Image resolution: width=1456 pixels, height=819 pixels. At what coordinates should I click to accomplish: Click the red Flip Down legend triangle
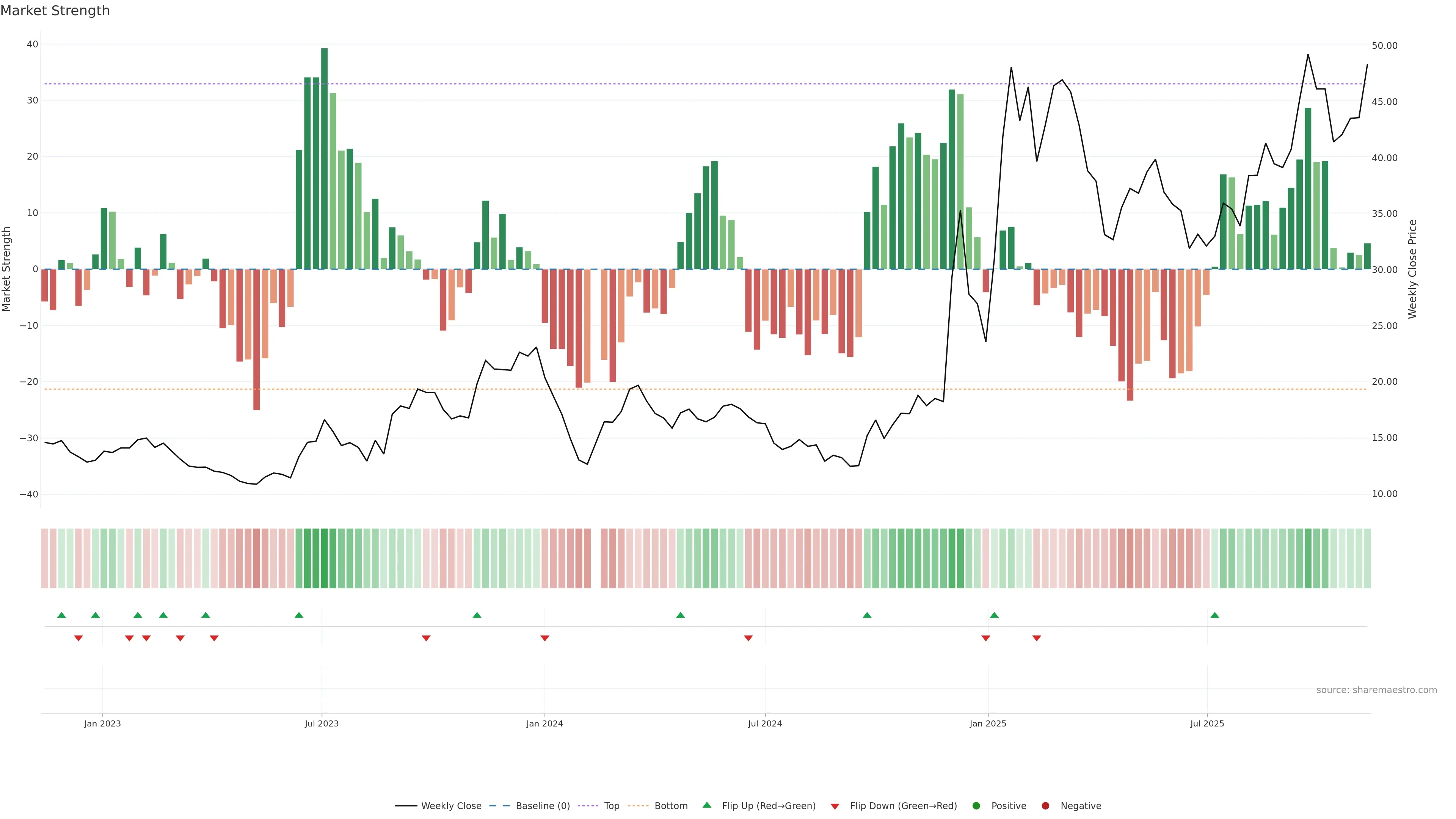pyautogui.click(x=835, y=806)
